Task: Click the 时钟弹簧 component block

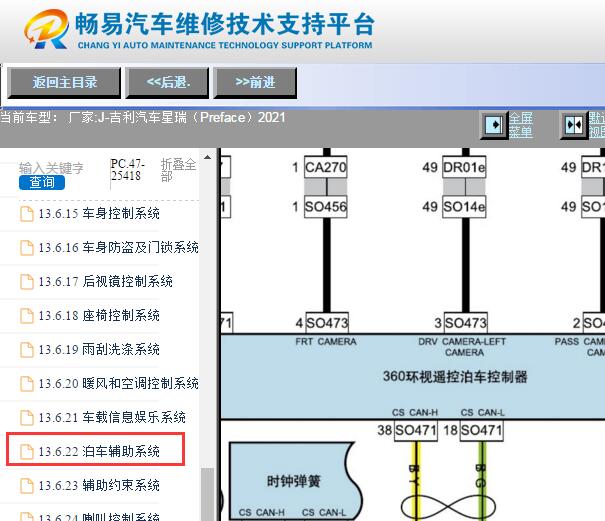Action: coord(294,481)
